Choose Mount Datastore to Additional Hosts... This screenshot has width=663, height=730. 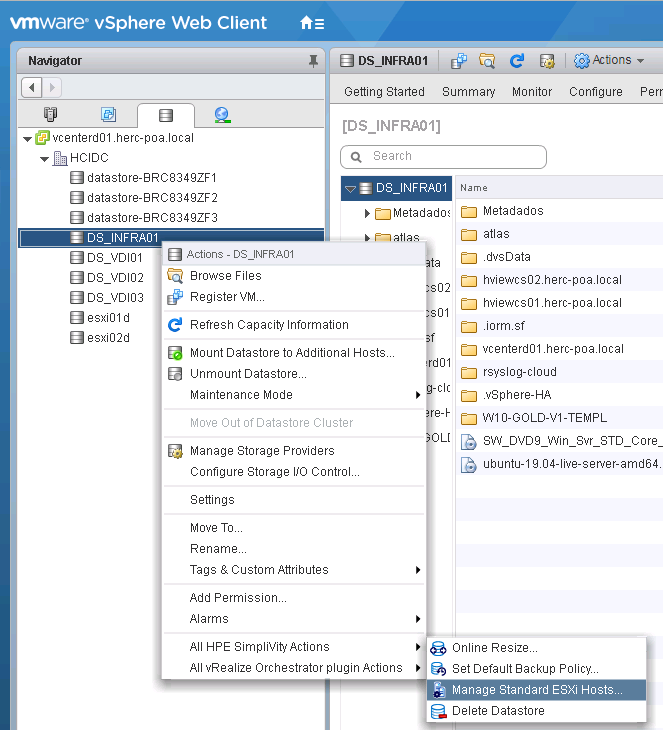point(294,353)
